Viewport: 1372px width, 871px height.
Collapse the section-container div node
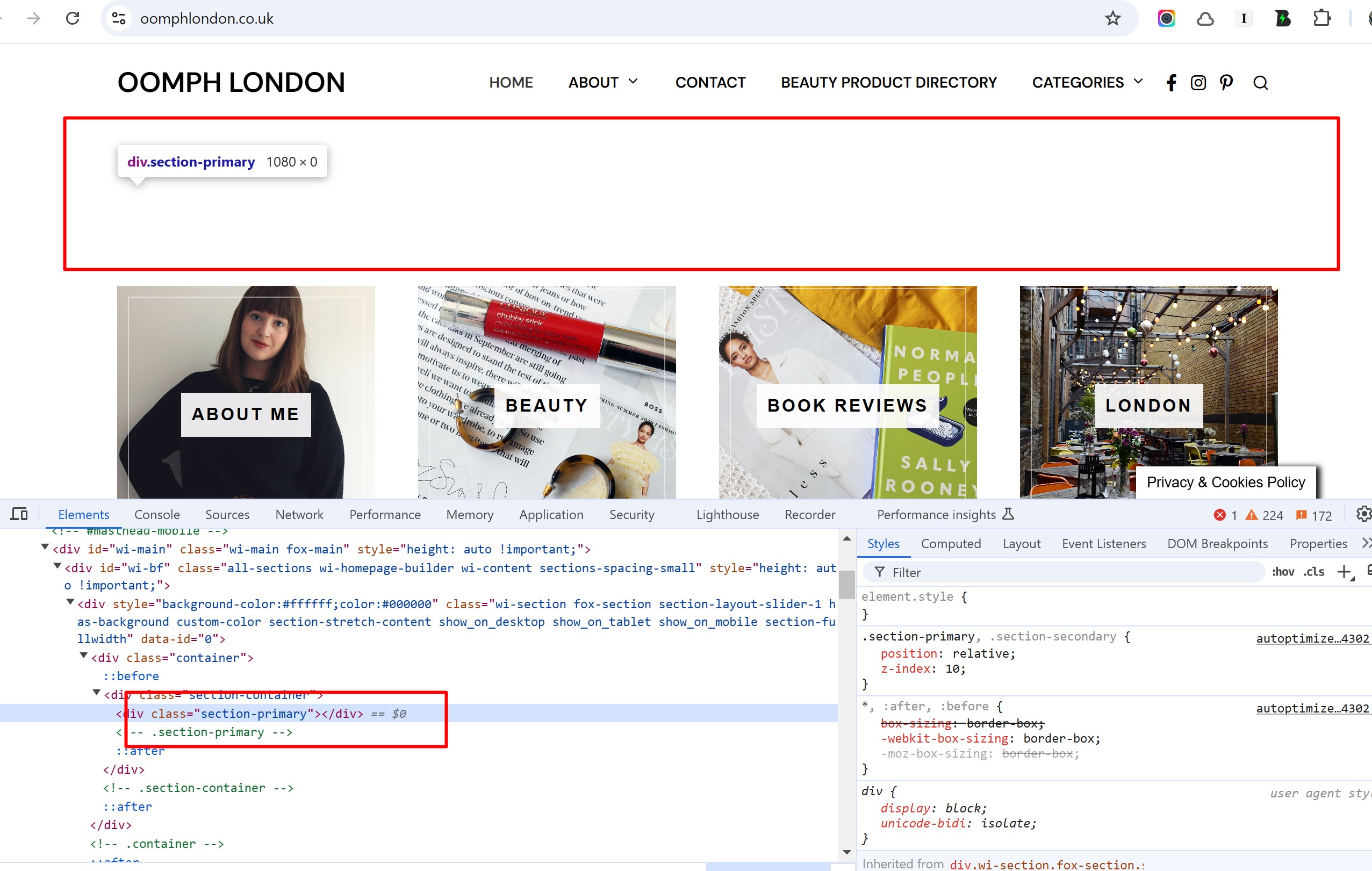97,693
